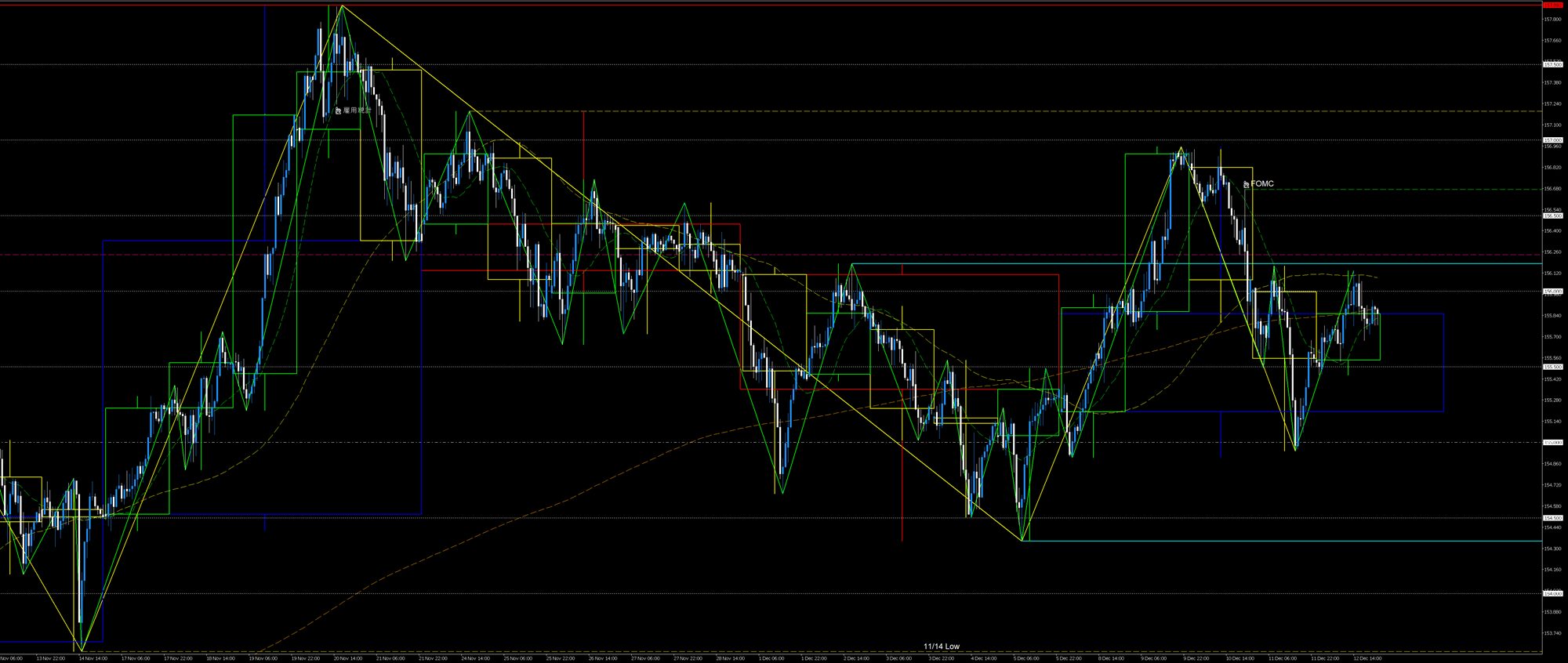Viewport: 1568px width, 663px height.
Task: Click the 157.500 price level tag
Action: point(1552,64)
